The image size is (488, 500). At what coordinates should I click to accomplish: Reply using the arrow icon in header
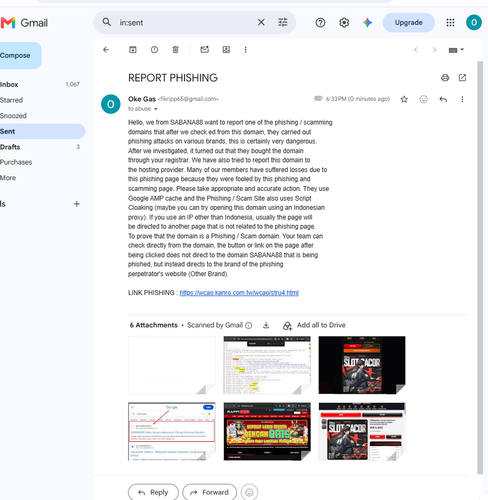(x=443, y=99)
